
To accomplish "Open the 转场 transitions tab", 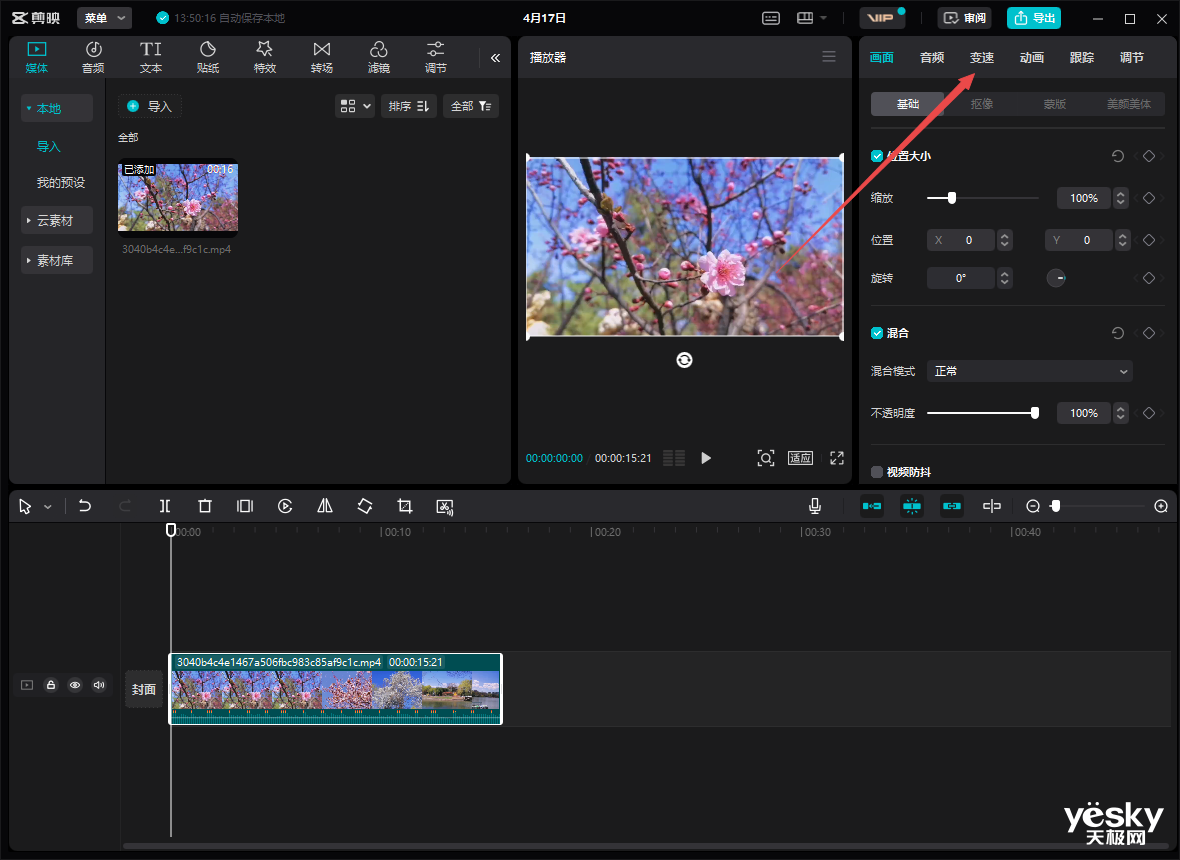I will 321,57.
